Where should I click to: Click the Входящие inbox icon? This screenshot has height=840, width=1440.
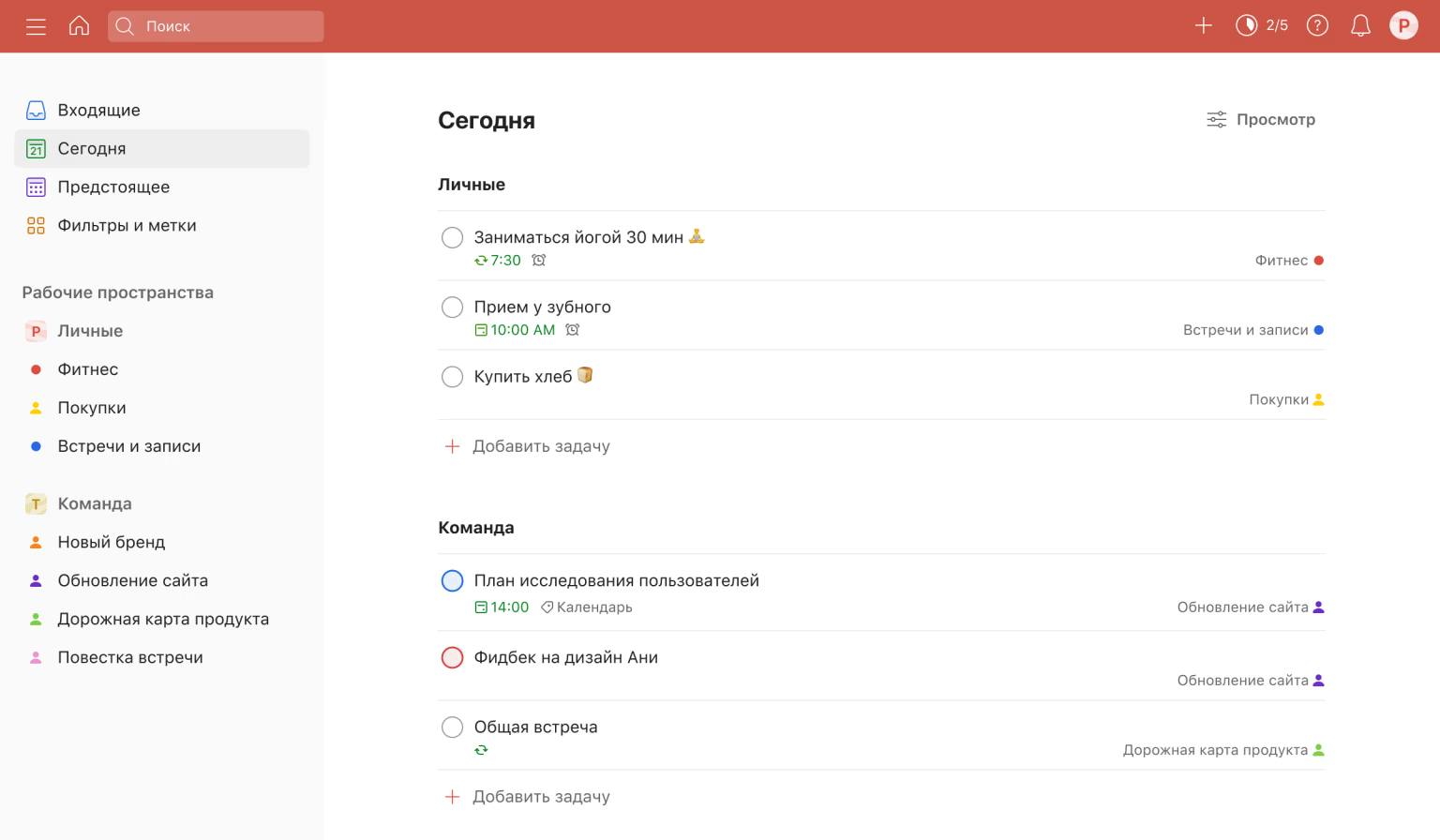click(36, 110)
